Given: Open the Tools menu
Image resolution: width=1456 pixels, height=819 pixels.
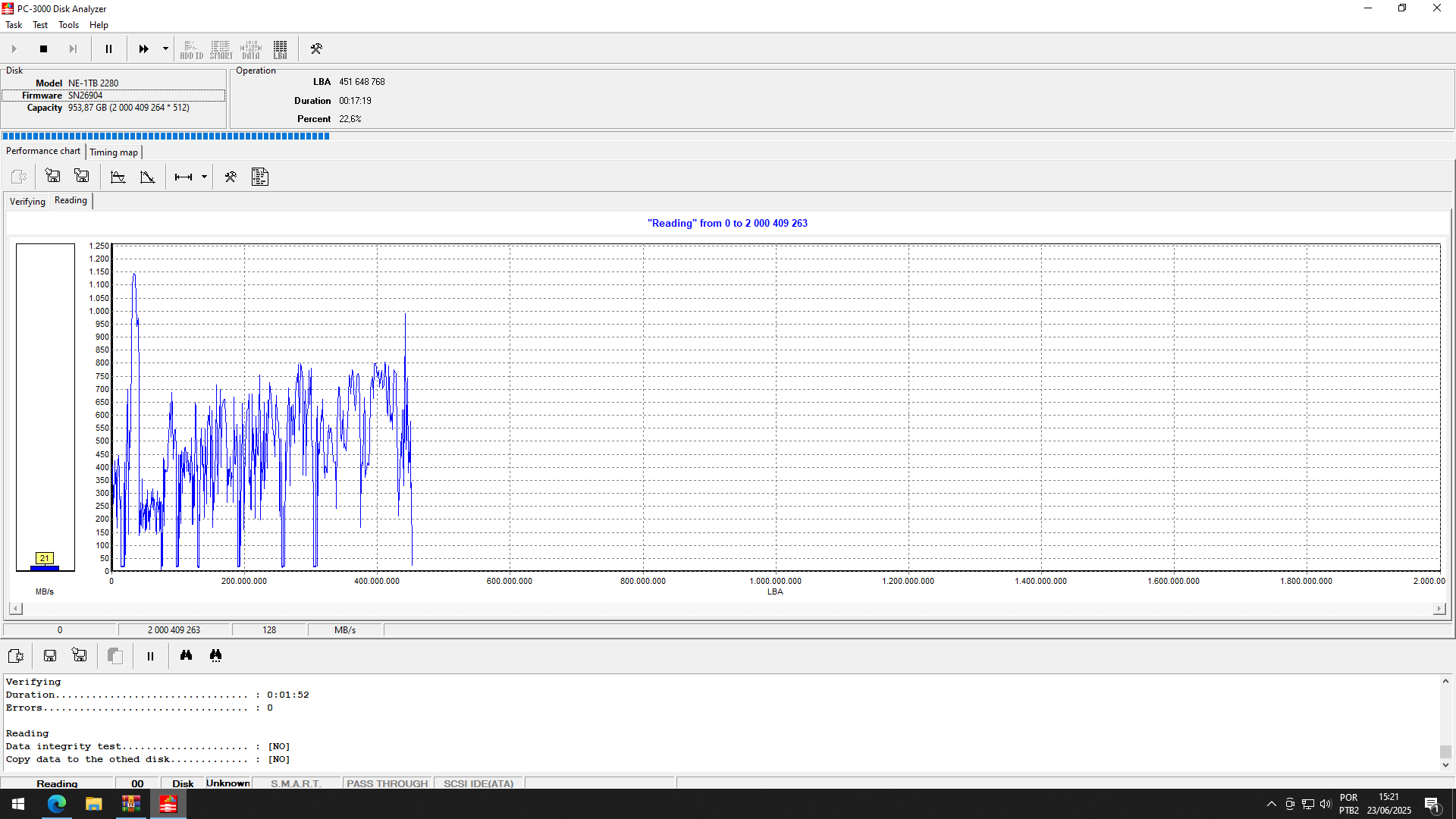Looking at the screenshot, I should point(68,25).
